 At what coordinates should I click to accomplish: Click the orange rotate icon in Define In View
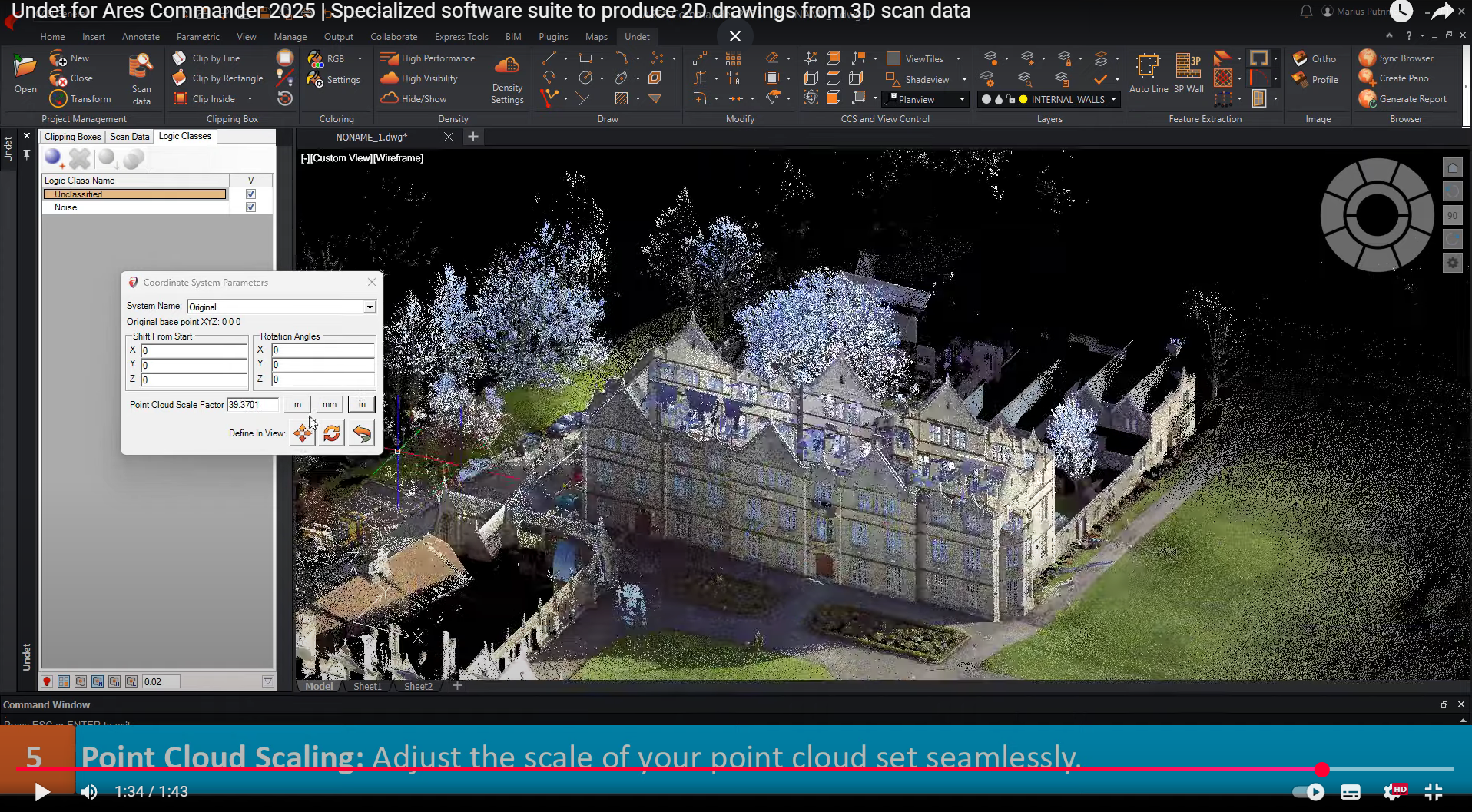[332, 433]
